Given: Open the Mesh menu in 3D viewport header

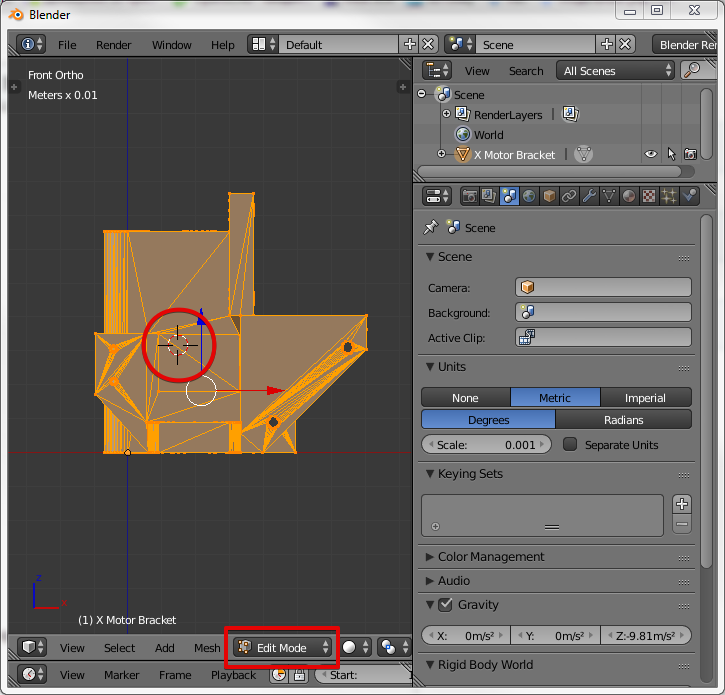Looking at the screenshot, I should point(207,648).
